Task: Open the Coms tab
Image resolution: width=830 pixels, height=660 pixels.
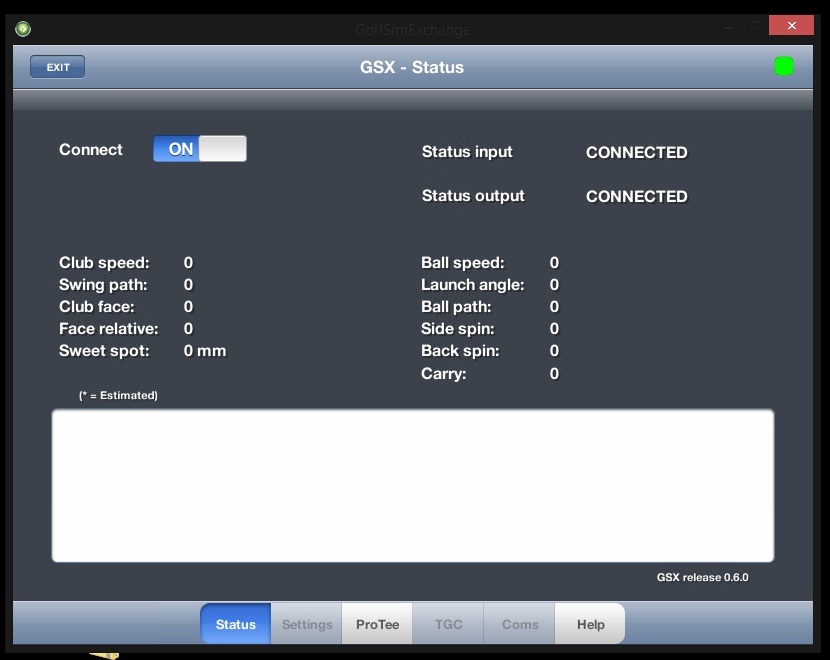Action: [520, 624]
